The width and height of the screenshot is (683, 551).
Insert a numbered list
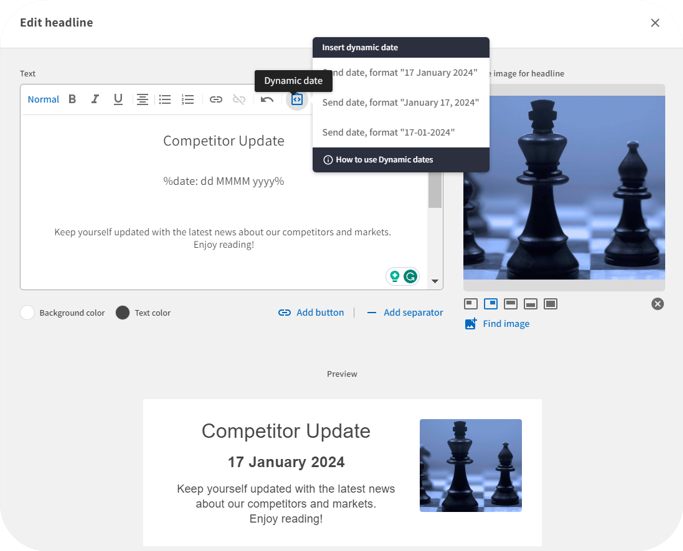(188, 99)
